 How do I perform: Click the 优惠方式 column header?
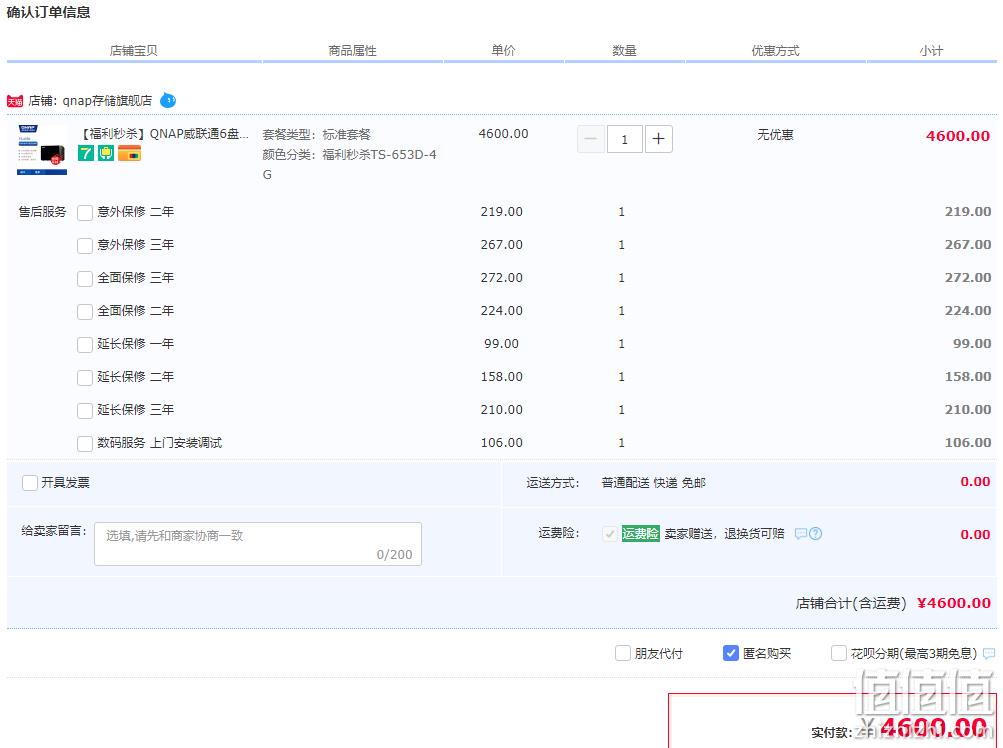(x=775, y=51)
